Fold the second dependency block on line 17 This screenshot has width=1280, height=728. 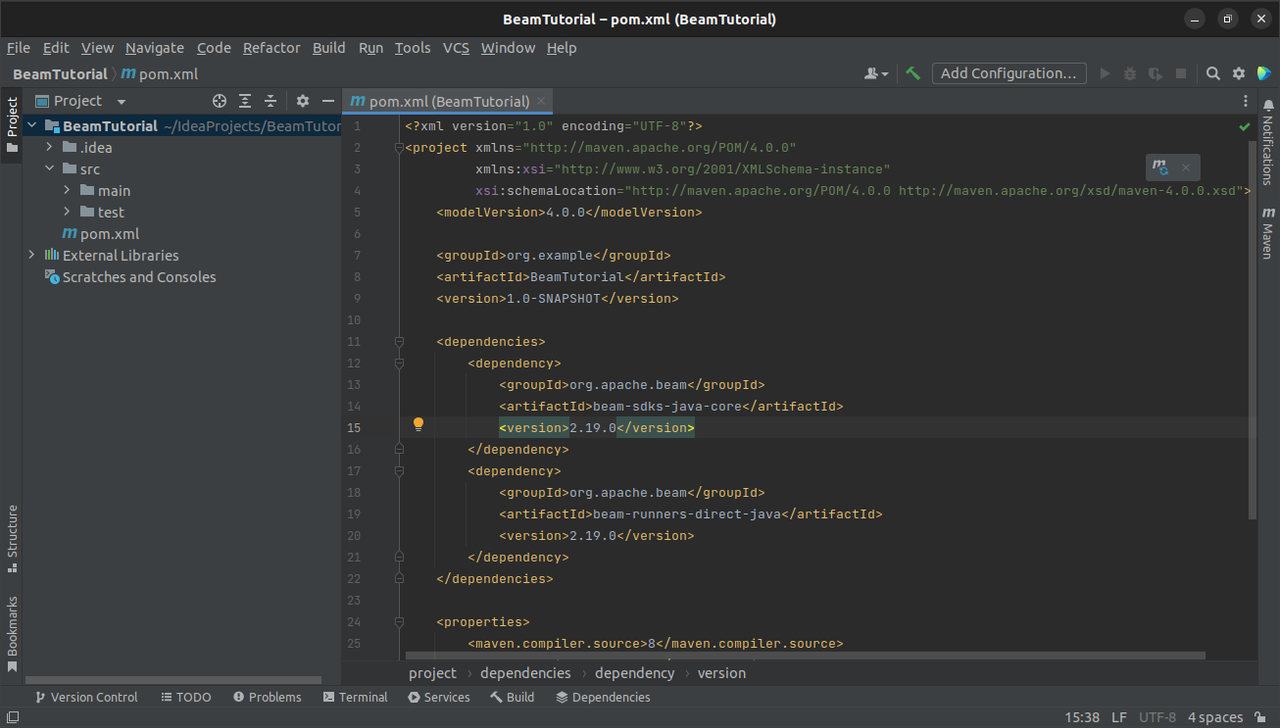click(x=399, y=471)
